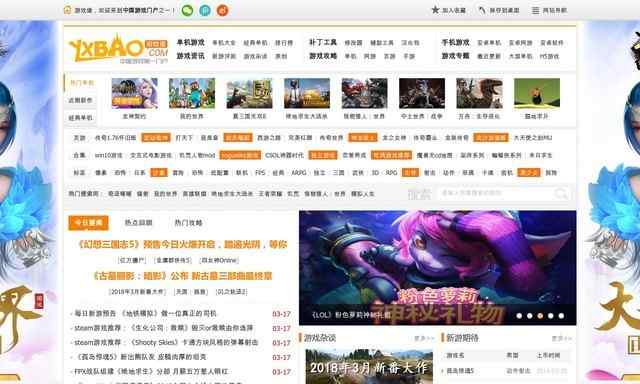Image resolution: width=640 pixels, height=384 pixels.
Task: Click 传奇1.76怀旧版 link in 页游 row
Action: [116, 138]
